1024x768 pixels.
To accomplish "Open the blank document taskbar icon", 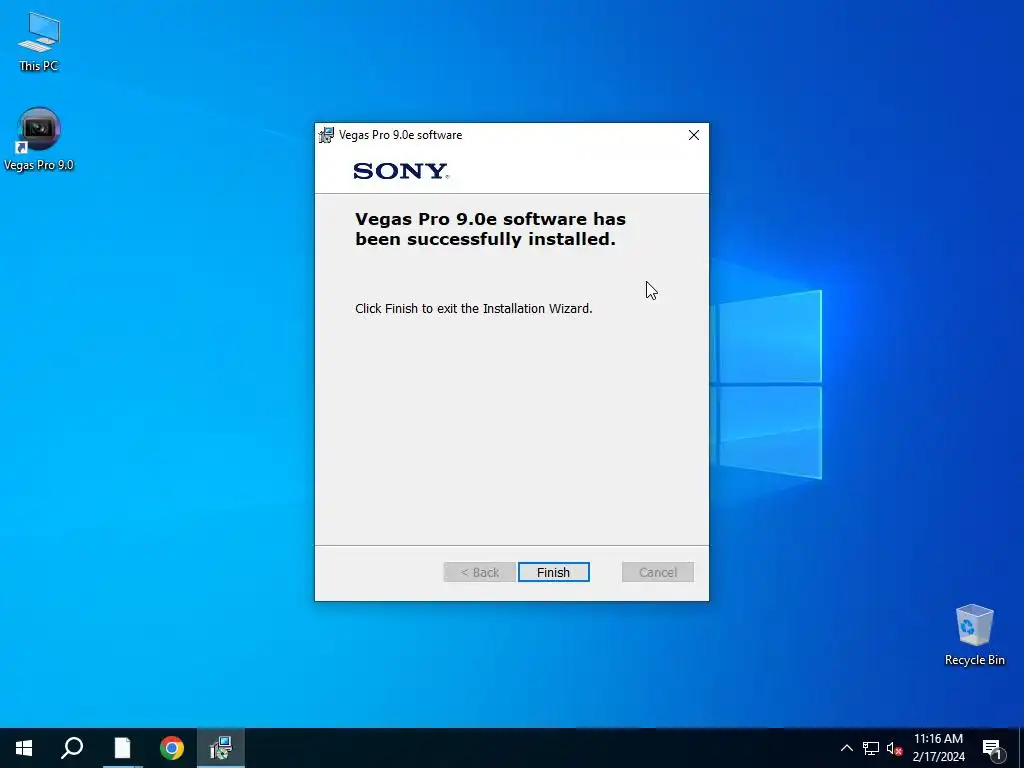I will click(122, 748).
